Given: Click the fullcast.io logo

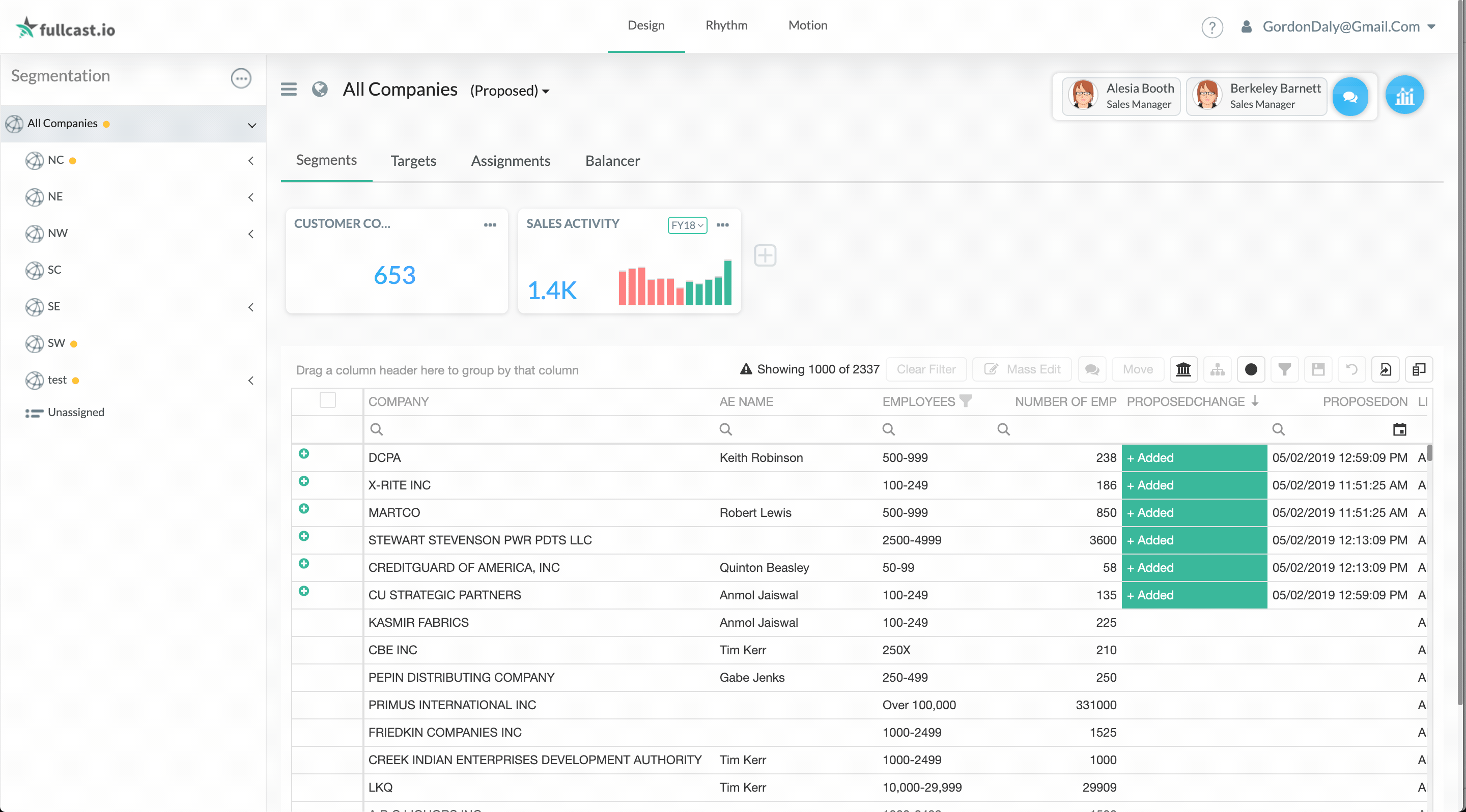Looking at the screenshot, I should [66, 27].
